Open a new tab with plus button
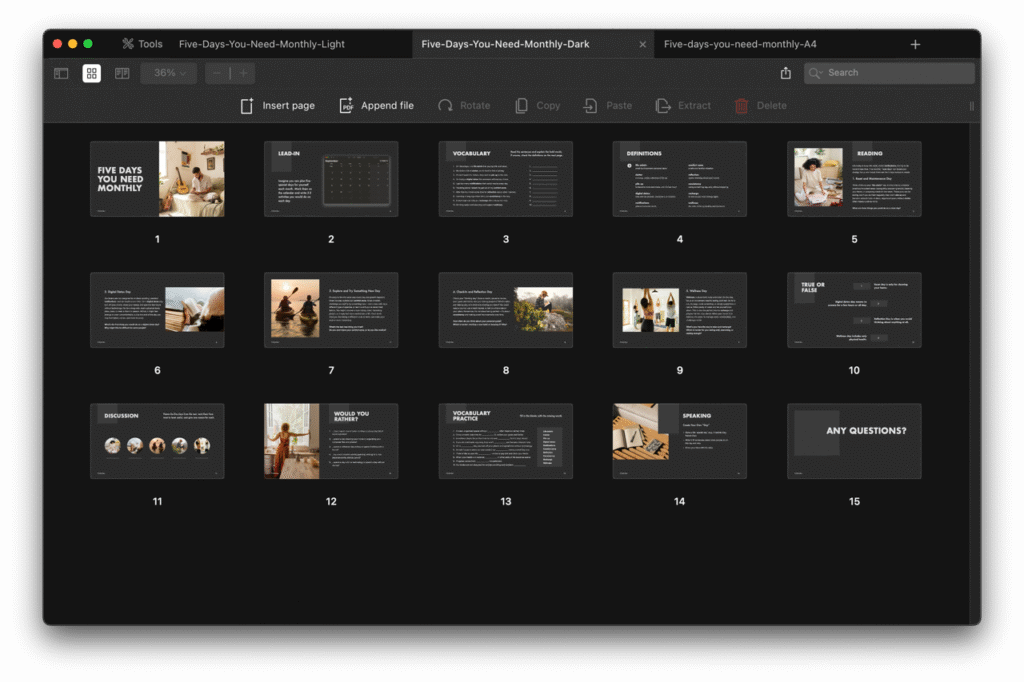1024x682 pixels. [915, 44]
